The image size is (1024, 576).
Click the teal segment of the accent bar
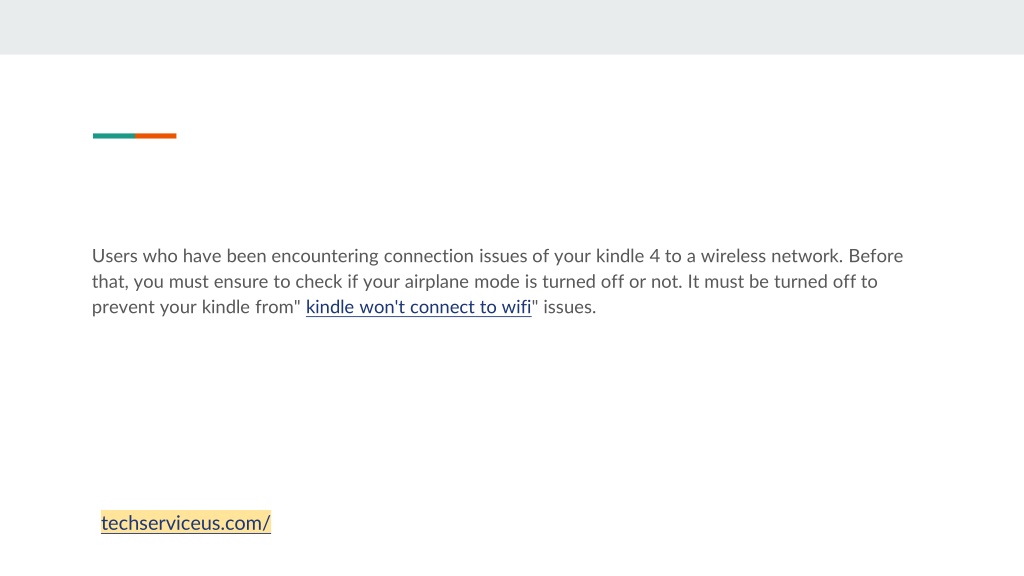pyautogui.click(x=114, y=136)
